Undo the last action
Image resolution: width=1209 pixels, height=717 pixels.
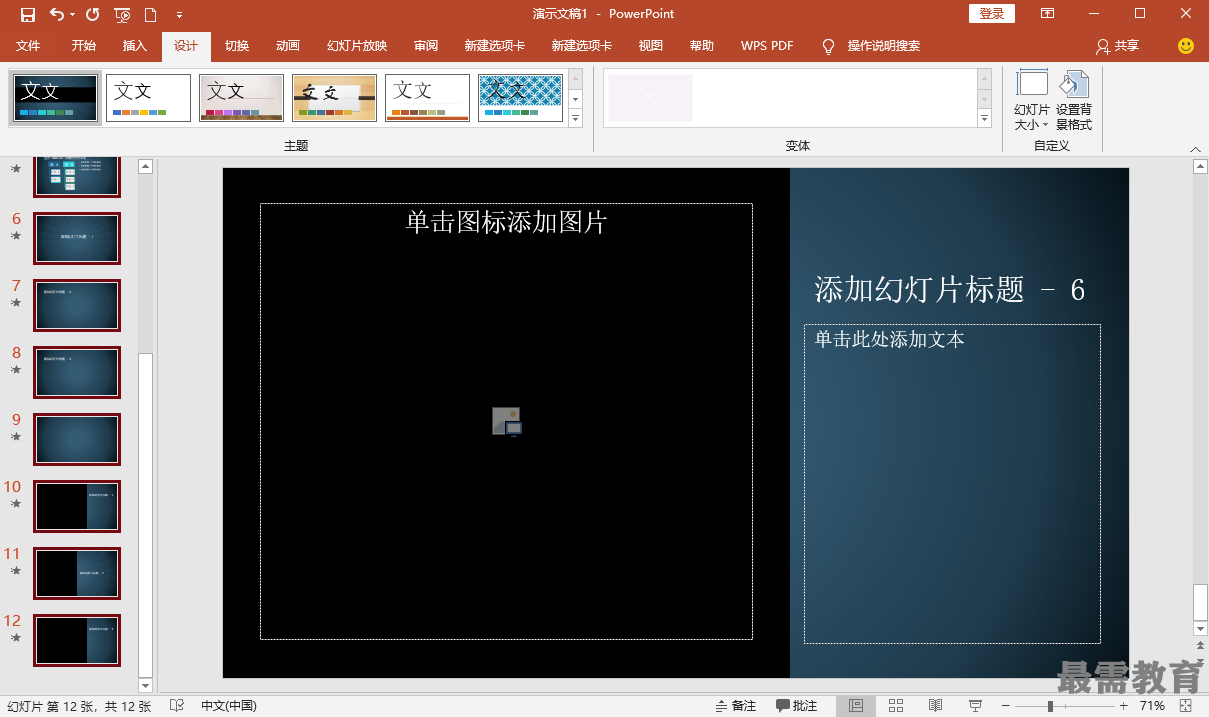point(56,15)
